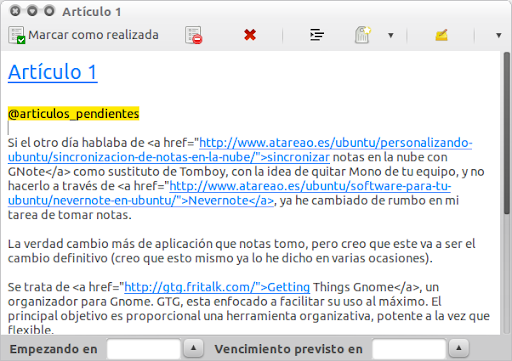Close the Artículo 1 window
512x361 pixels.
(x=15, y=11)
